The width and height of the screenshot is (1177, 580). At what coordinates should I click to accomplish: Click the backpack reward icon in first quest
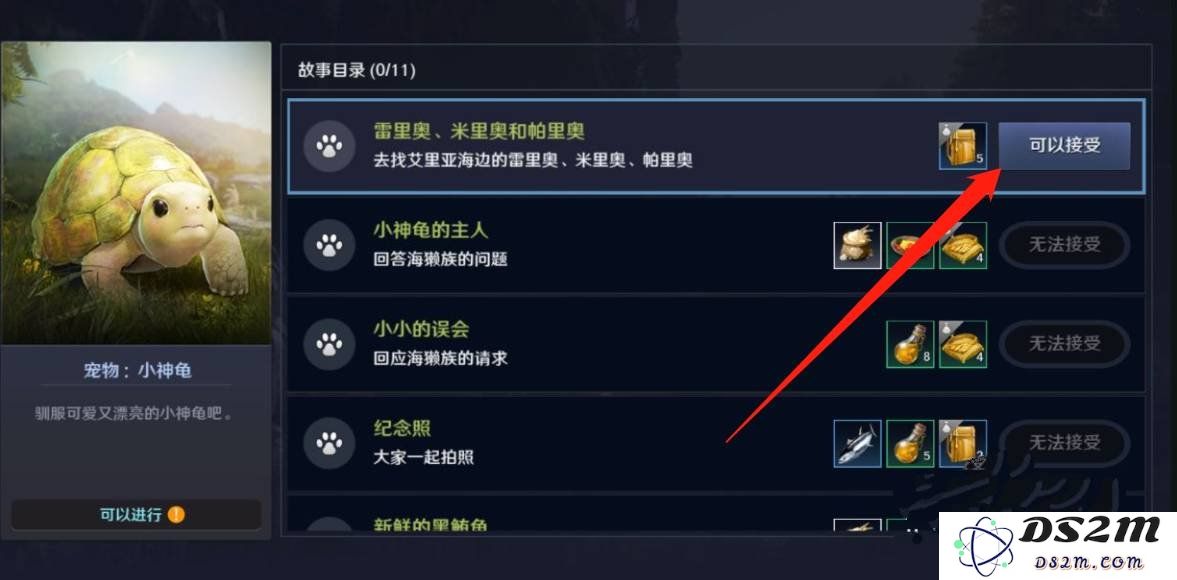962,146
